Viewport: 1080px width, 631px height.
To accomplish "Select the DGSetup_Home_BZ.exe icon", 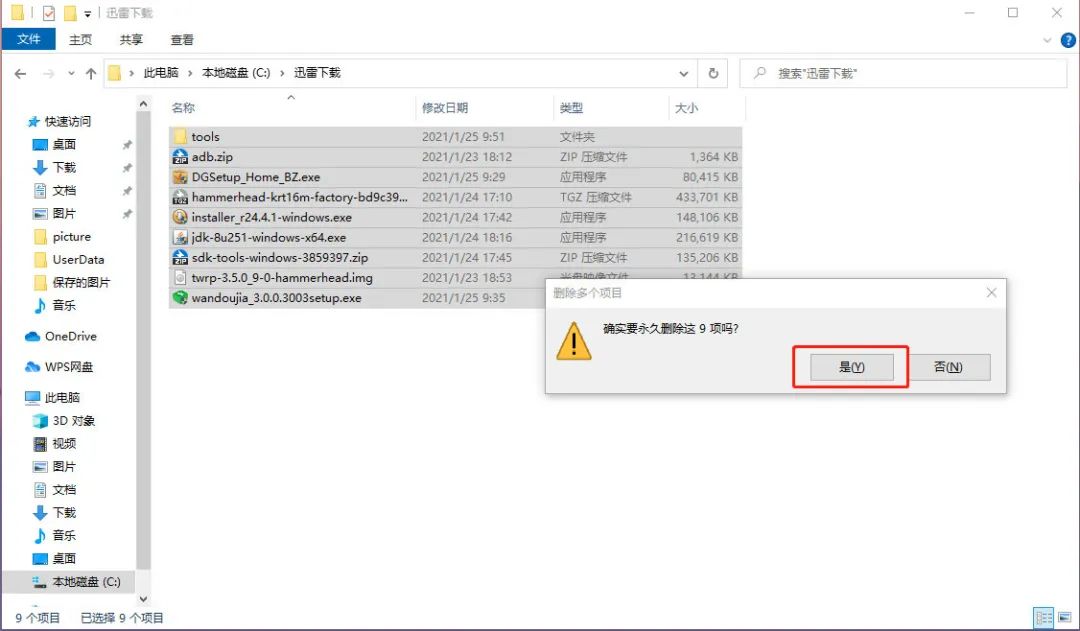I will coord(180,177).
